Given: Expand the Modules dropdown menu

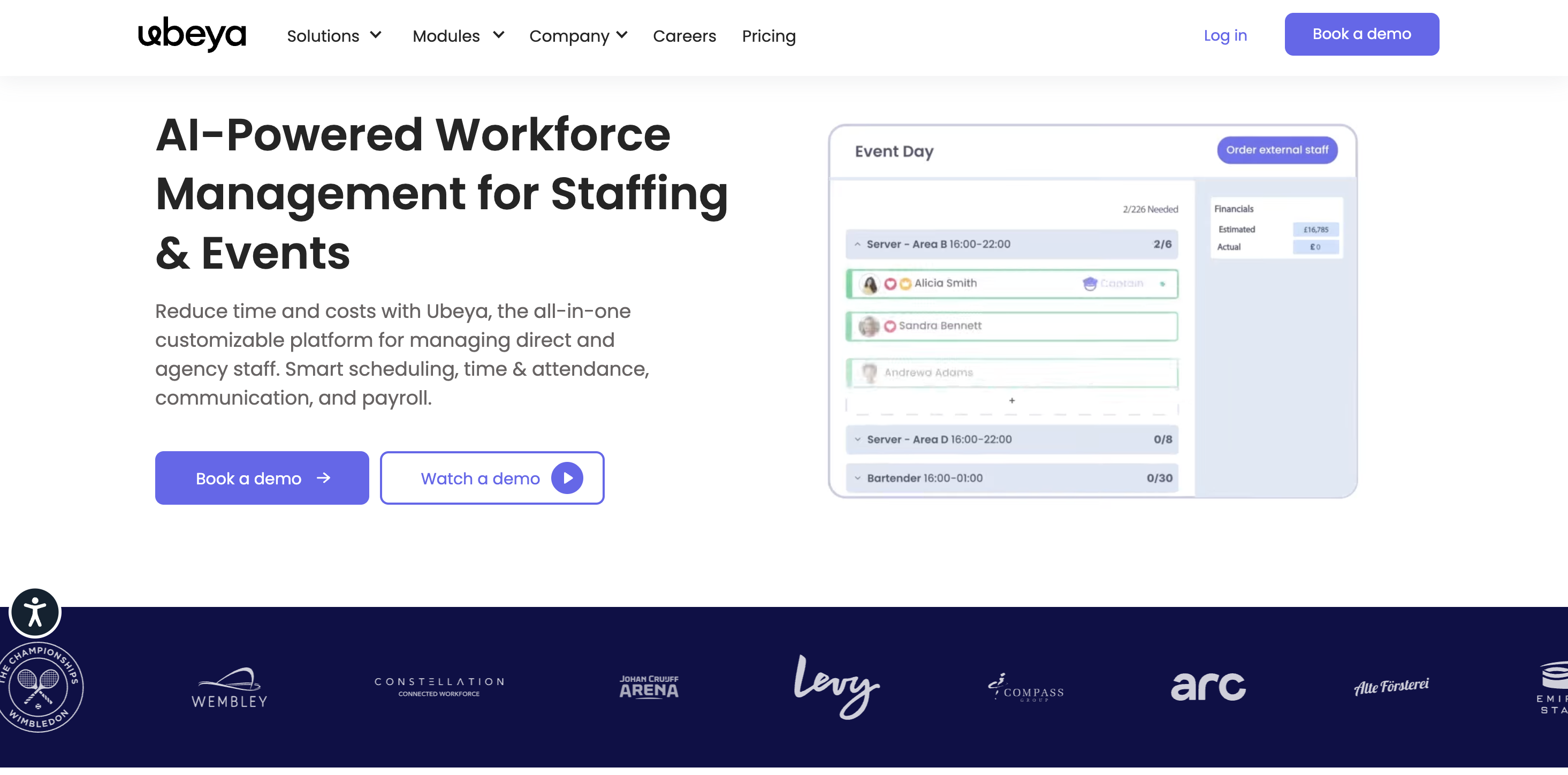Looking at the screenshot, I should coord(458,36).
